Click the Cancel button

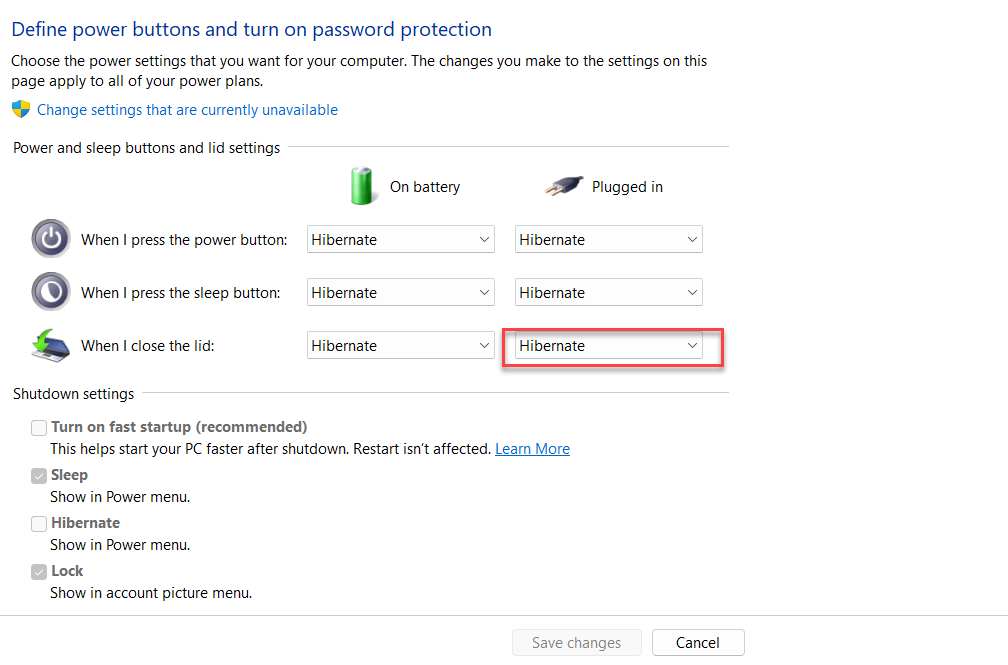698,642
